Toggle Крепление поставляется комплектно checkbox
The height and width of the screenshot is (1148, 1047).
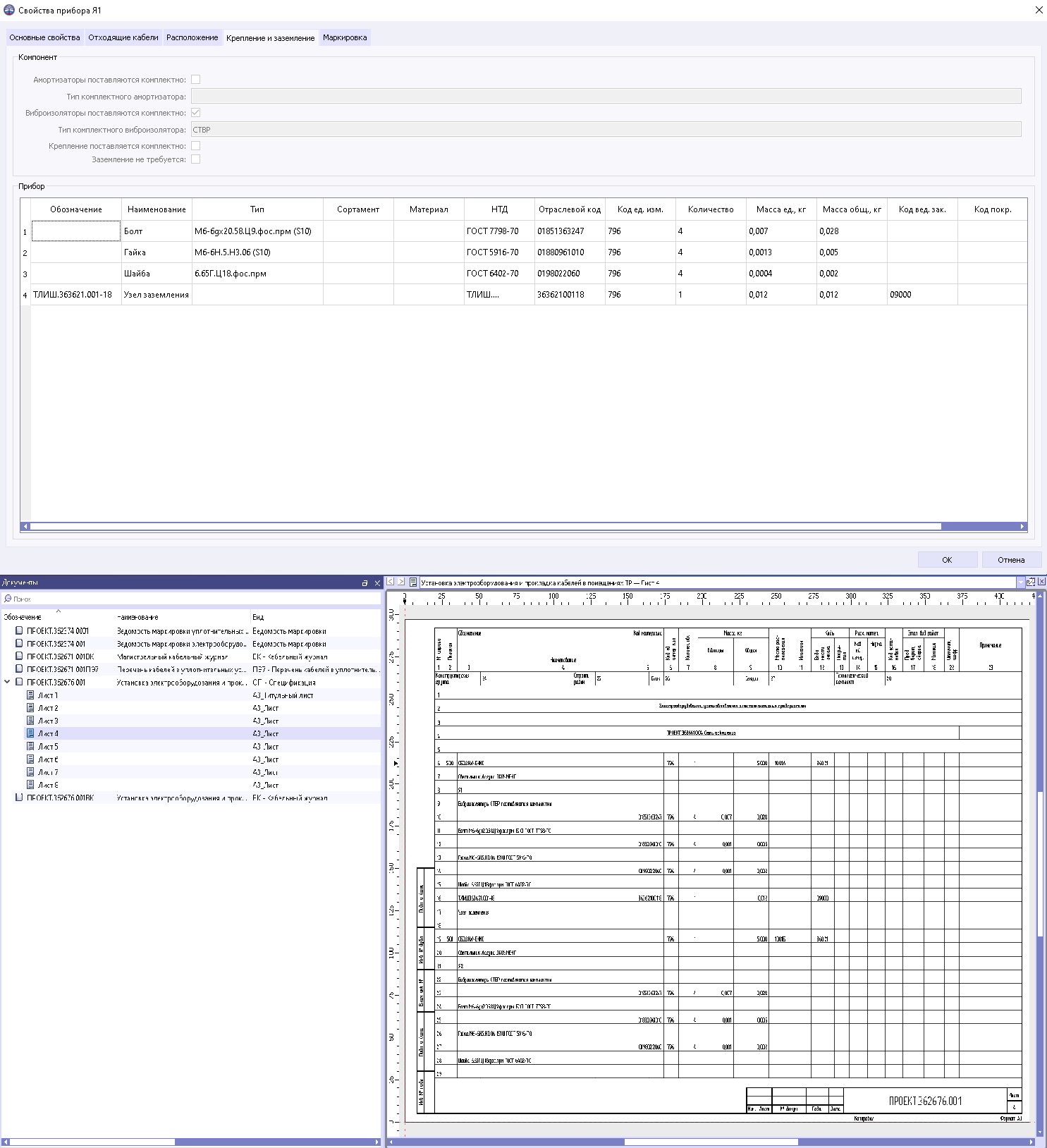point(196,146)
